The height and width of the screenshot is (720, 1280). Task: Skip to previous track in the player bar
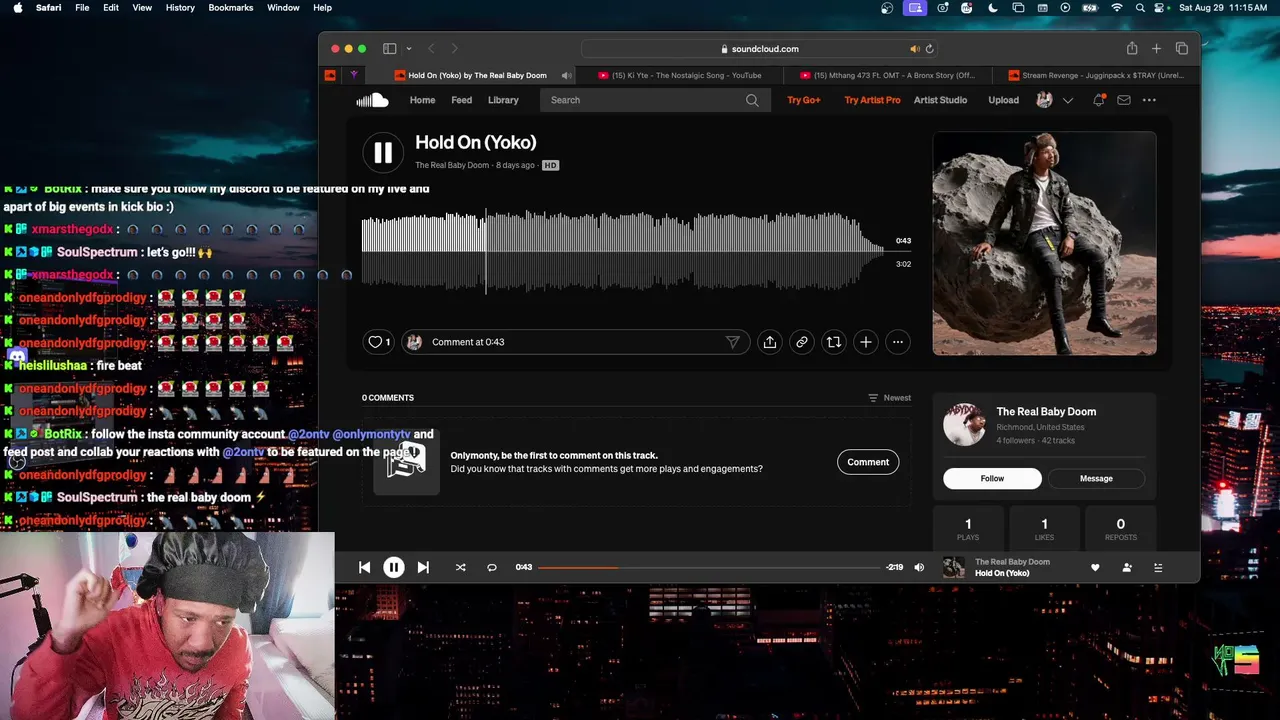[364, 567]
